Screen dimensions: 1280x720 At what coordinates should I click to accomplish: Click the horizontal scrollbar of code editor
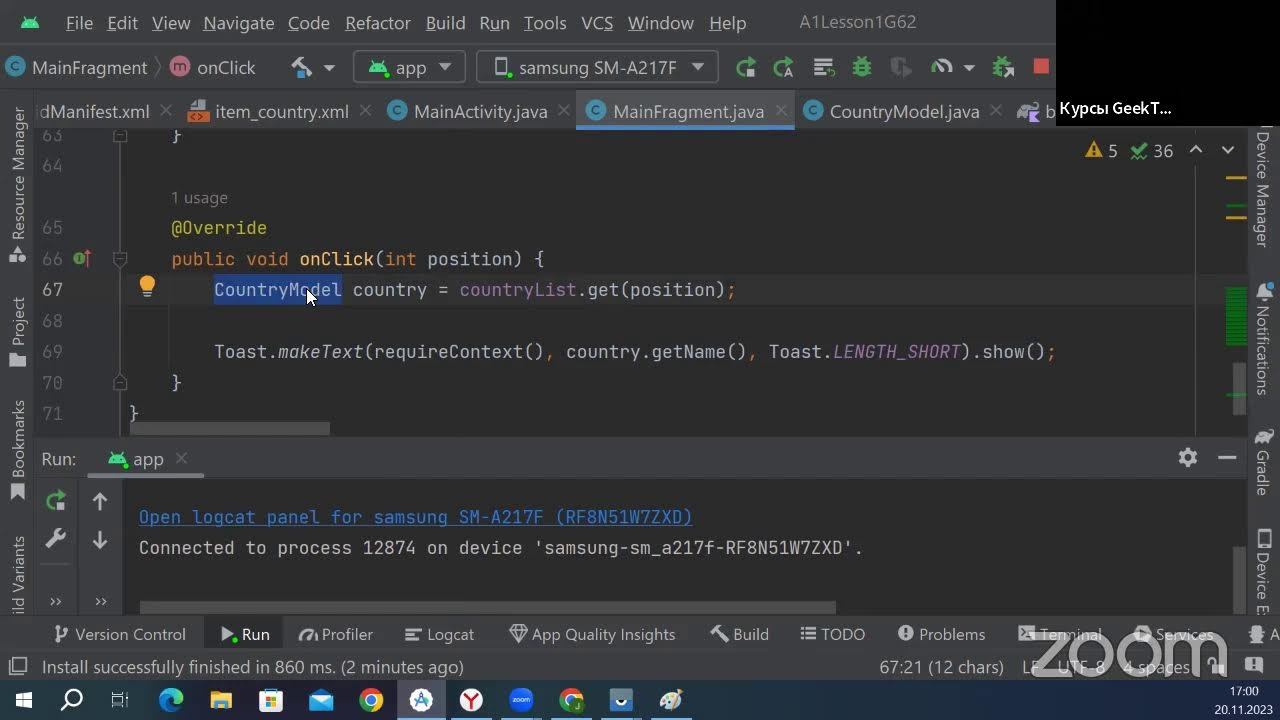[229, 429]
